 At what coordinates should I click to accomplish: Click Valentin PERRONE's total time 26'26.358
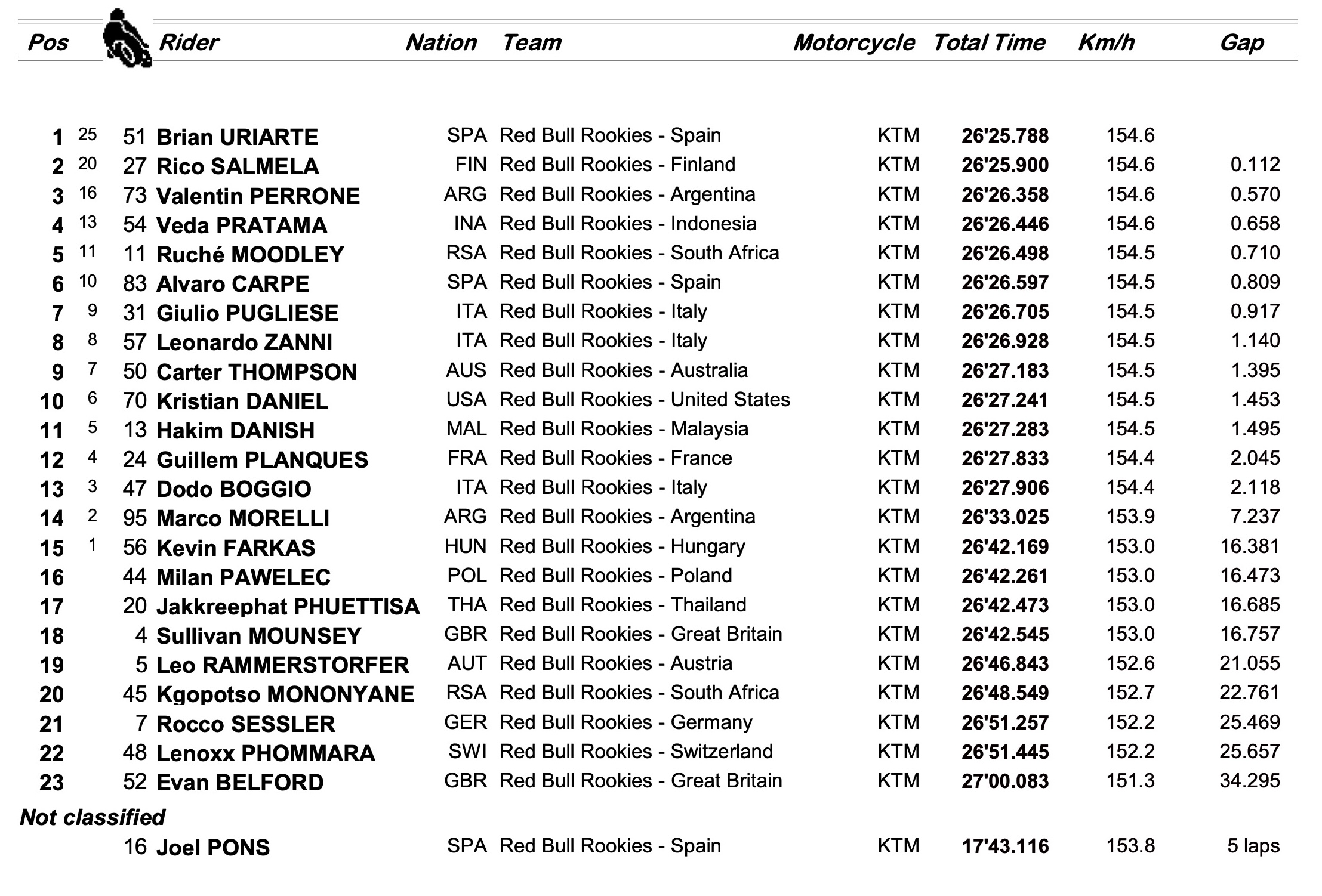tap(1005, 195)
